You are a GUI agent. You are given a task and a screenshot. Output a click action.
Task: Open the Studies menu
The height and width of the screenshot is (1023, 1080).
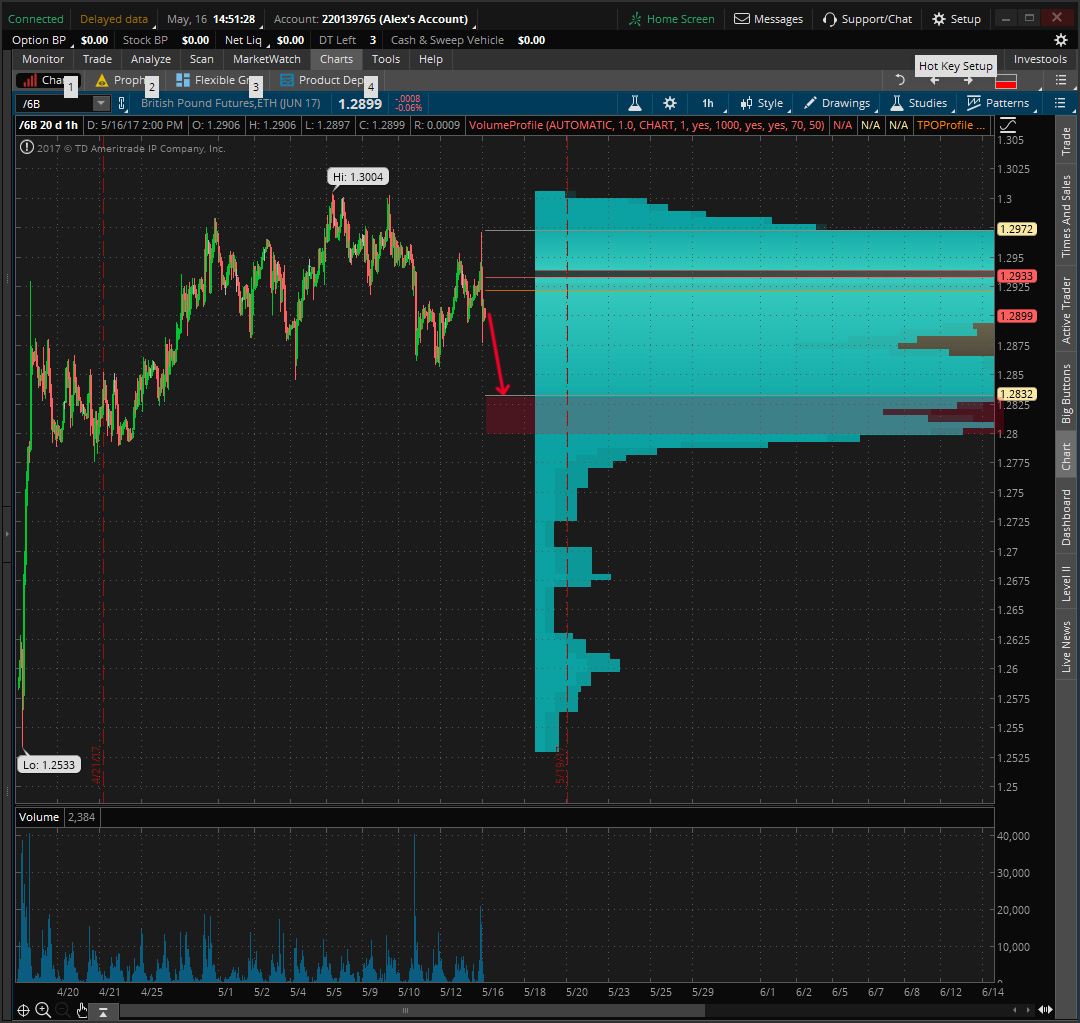tap(919, 103)
